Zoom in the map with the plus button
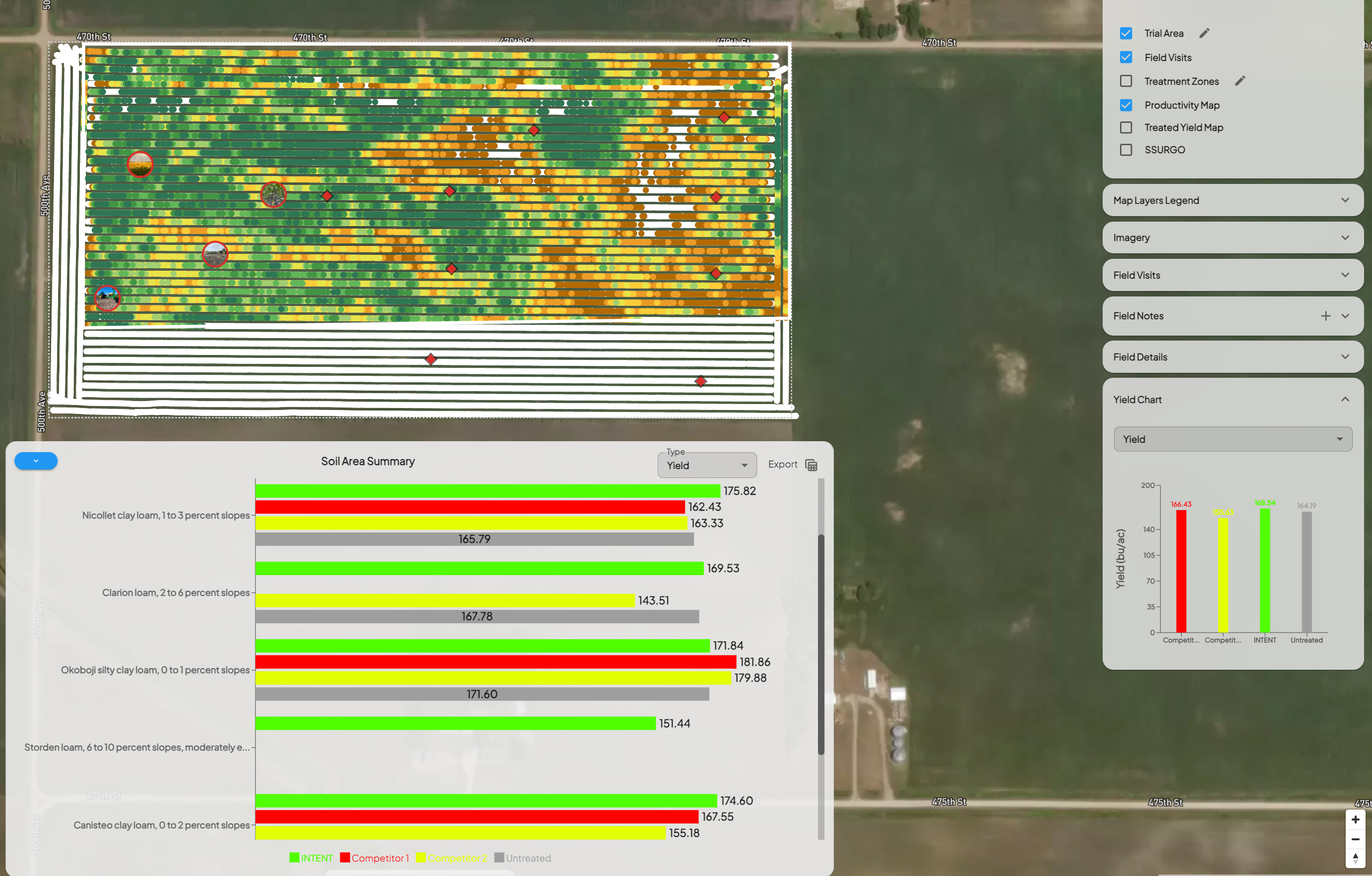This screenshot has width=1372, height=876. click(1356, 819)
